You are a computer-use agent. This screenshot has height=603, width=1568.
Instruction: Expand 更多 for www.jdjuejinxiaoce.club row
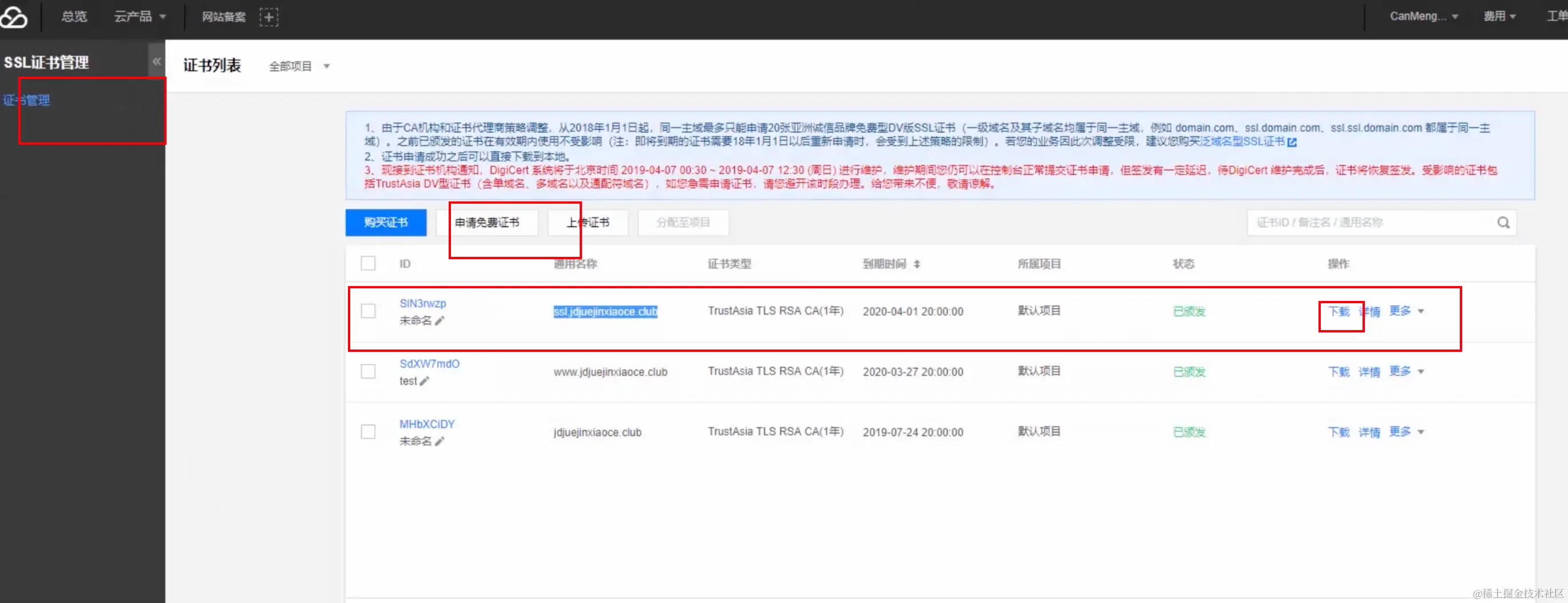coord(1406,371)
